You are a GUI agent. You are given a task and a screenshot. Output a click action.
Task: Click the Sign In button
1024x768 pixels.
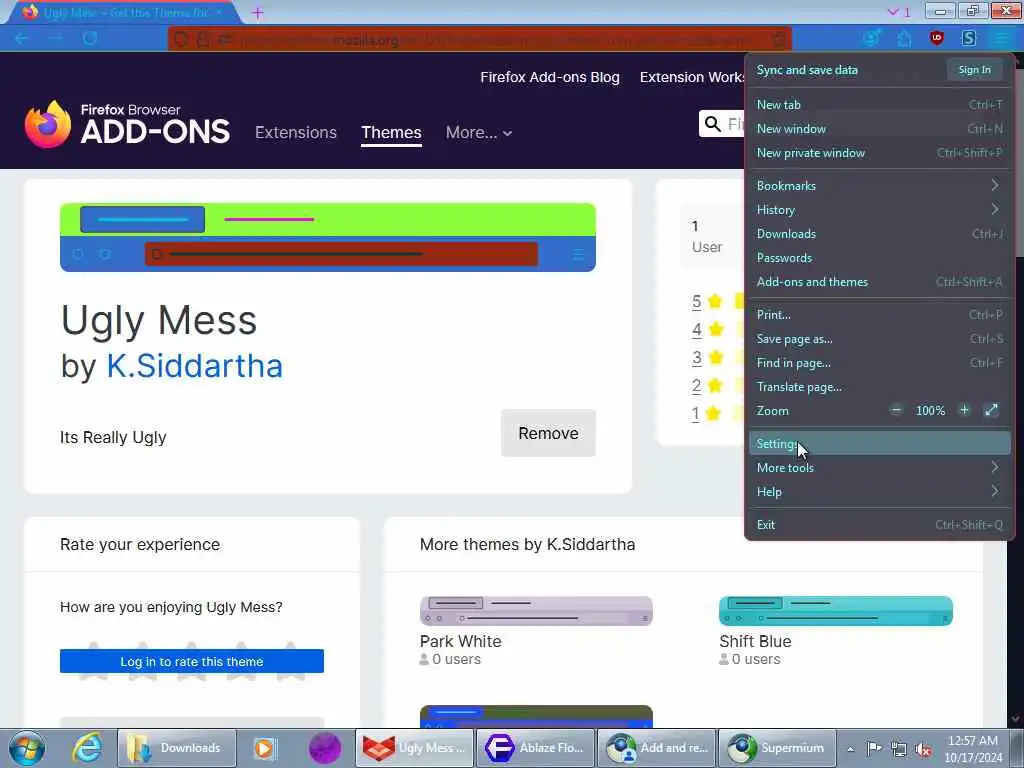pos(974,70)
